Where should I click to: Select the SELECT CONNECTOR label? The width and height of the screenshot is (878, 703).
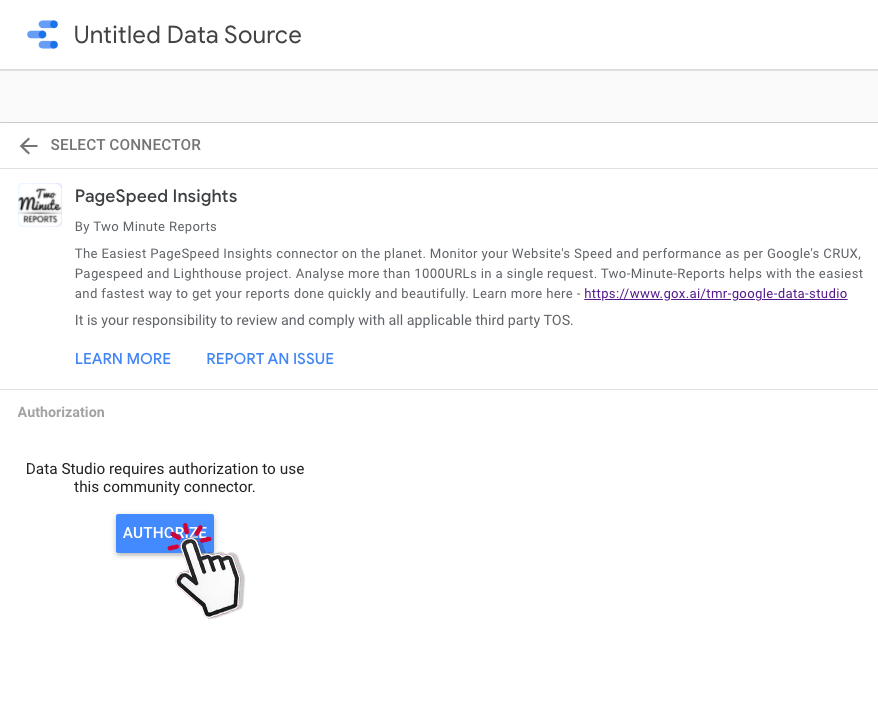(x=125, y=145)
